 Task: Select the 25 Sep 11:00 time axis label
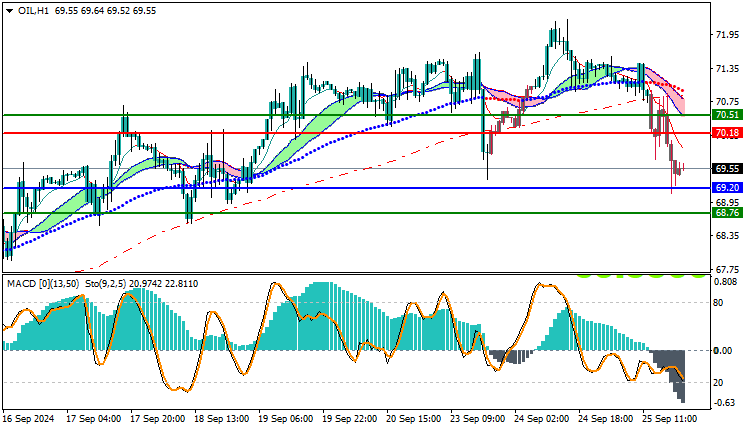click(670, 419)
